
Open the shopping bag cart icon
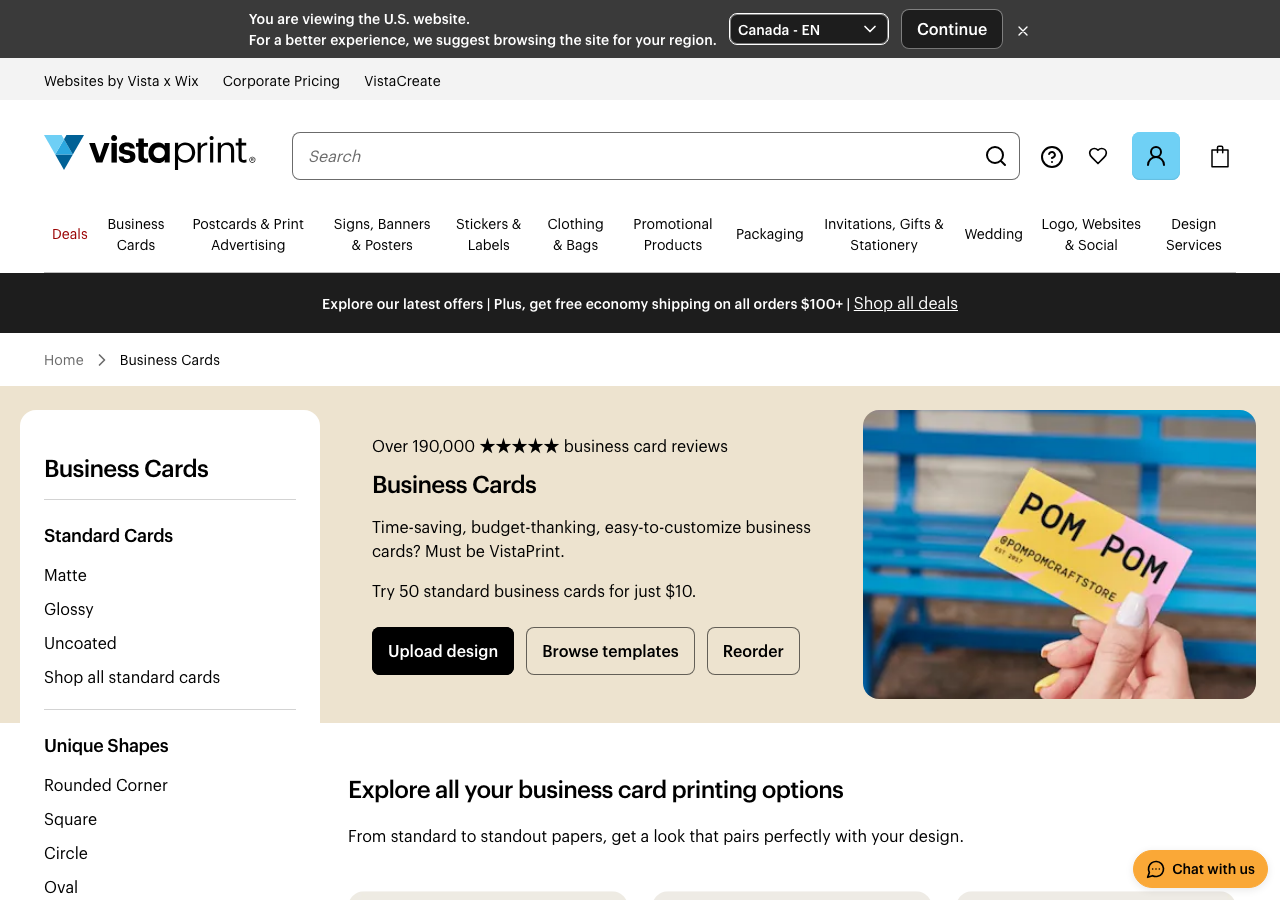point(1220,157)
